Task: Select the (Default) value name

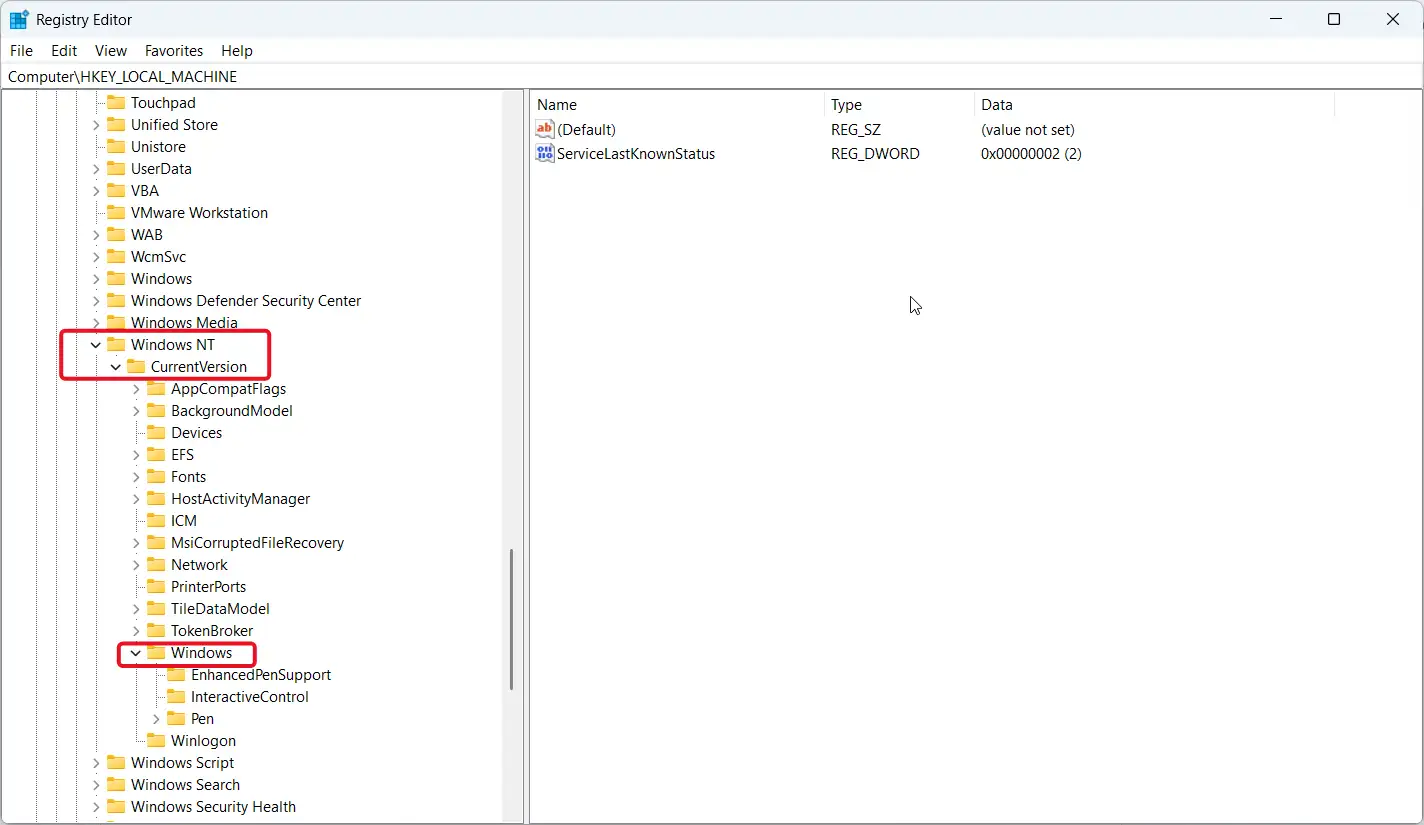Action: [586, 129]
